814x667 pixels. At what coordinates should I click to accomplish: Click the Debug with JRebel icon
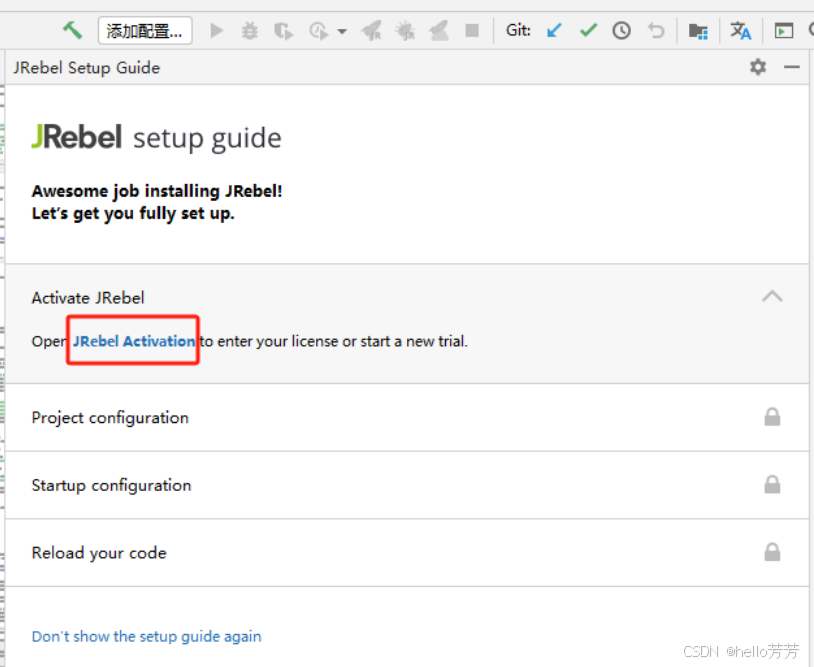pos(405,31)
